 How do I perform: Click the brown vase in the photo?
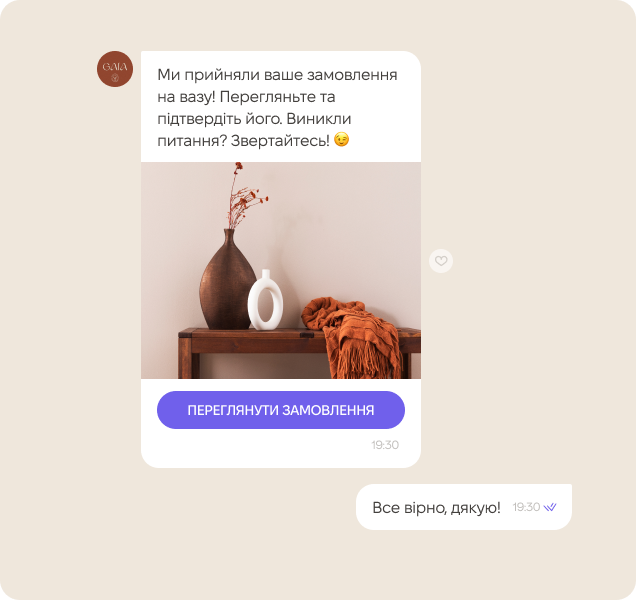227,279
